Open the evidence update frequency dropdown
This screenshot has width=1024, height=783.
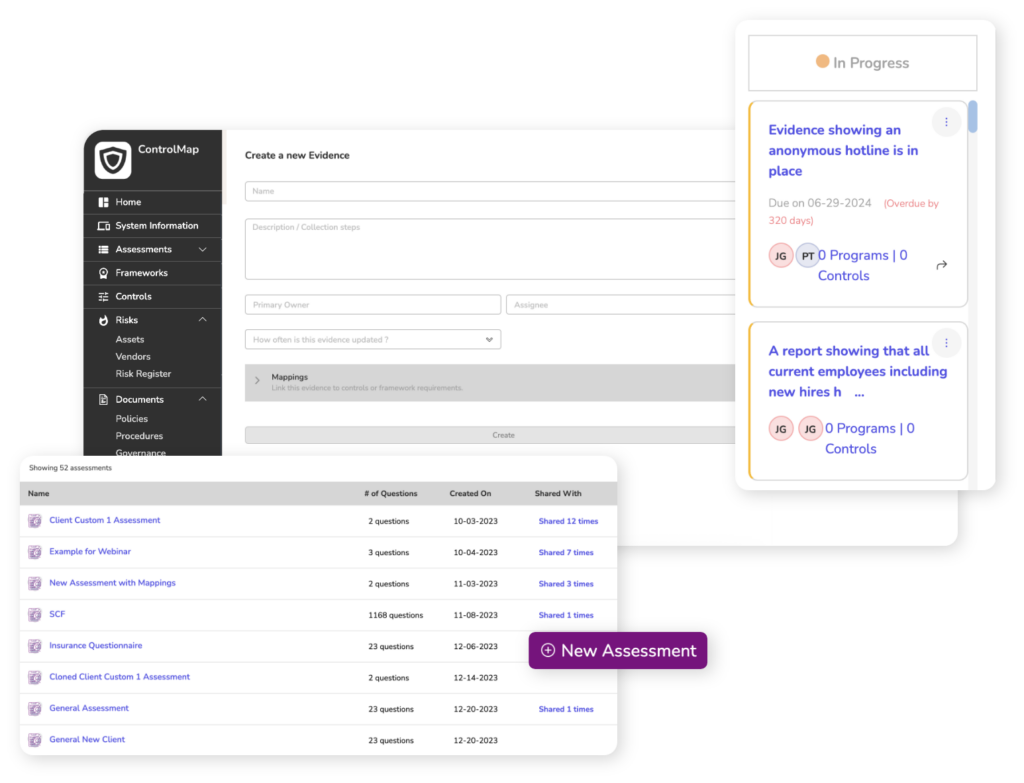point(372,339)
